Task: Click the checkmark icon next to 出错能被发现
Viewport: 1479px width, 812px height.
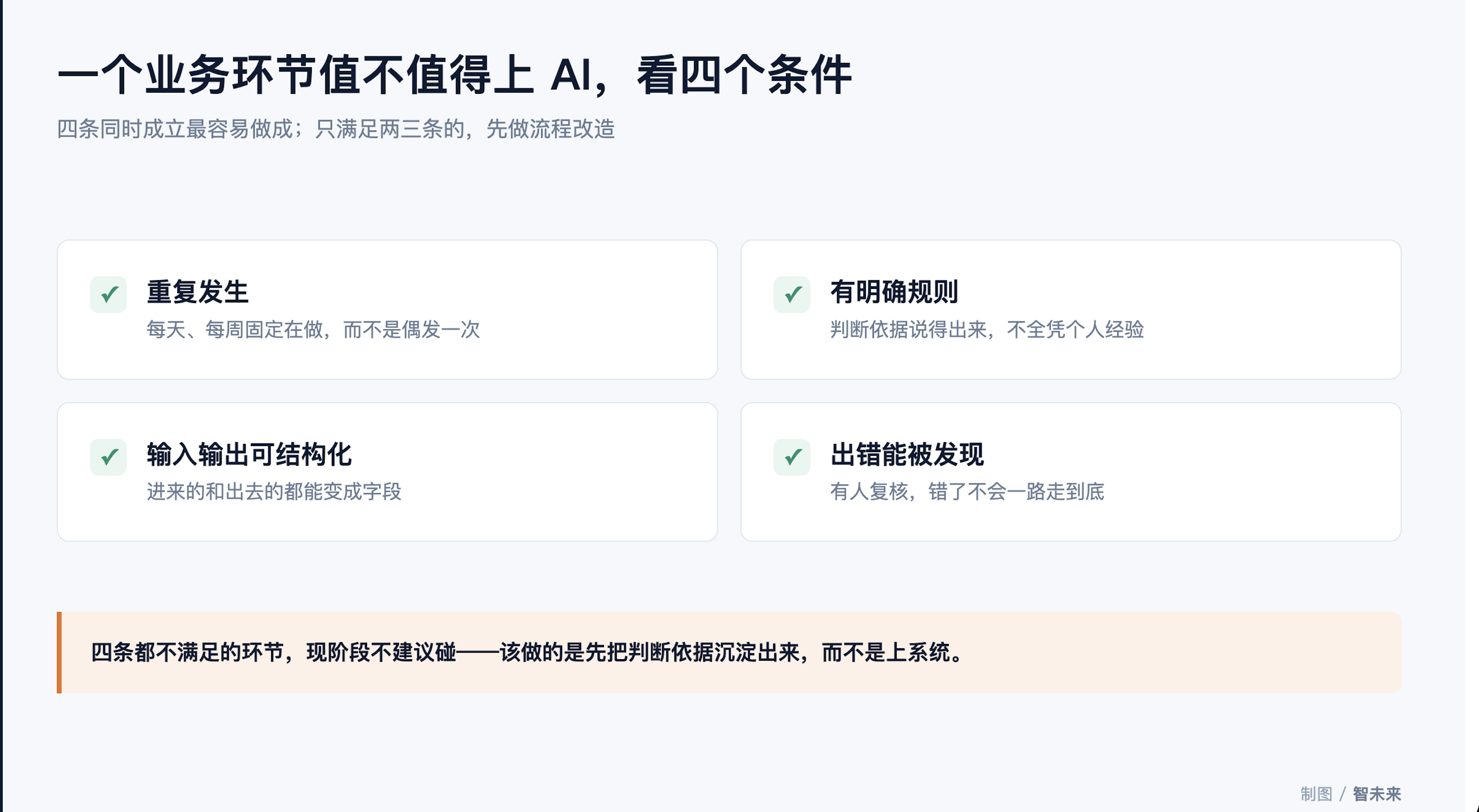Action: [792, 457]
